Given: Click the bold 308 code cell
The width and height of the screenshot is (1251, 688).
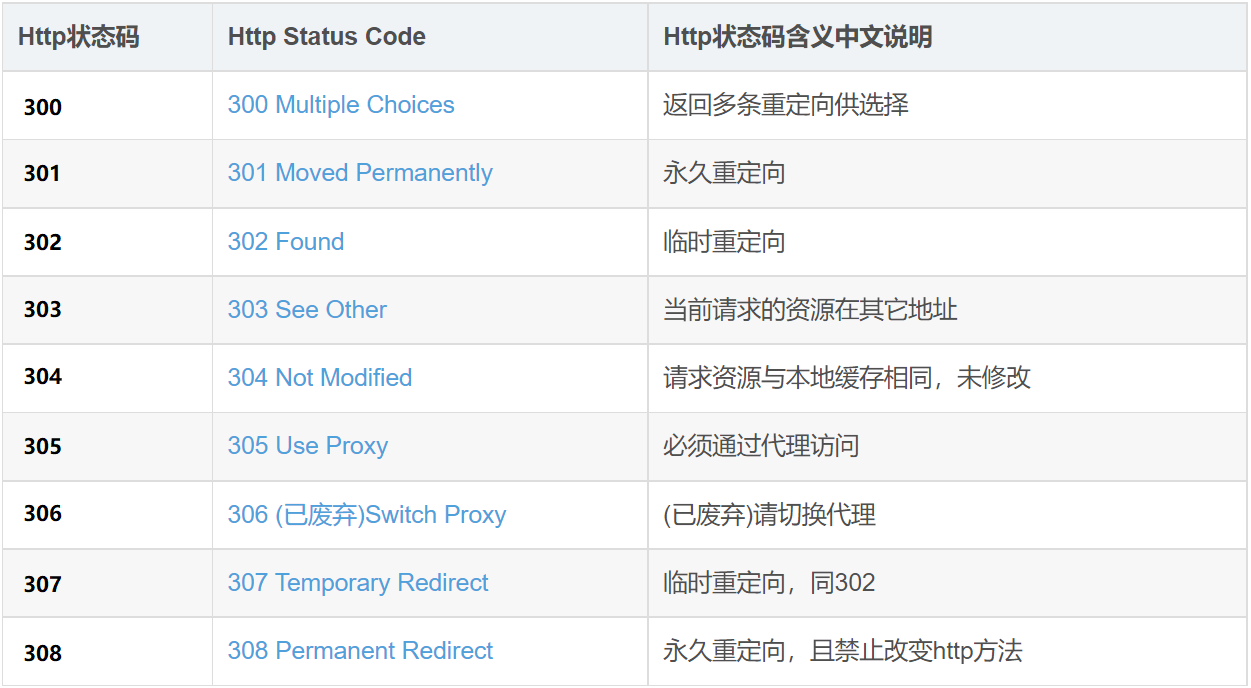Looking at the screenshot, I should pyautogui.click(x=43, y=653).
